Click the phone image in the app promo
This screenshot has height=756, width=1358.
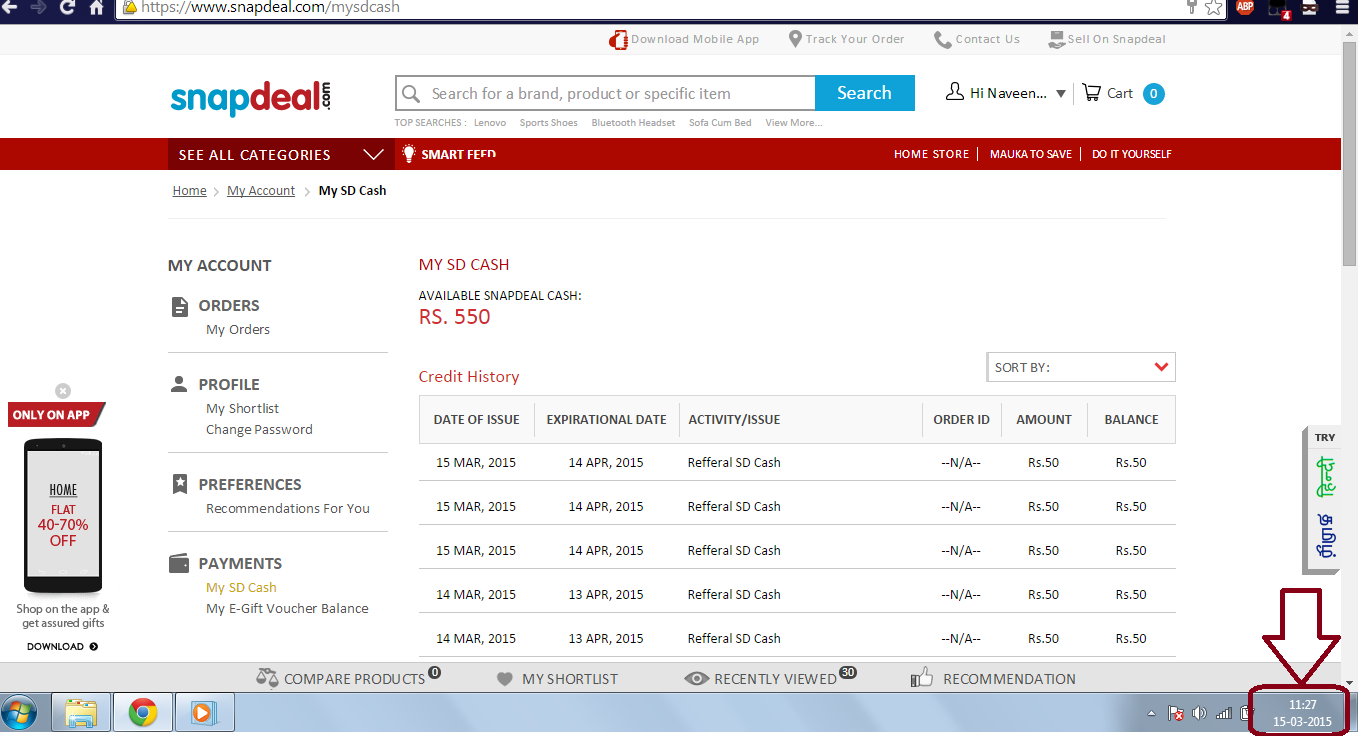[x=63, y=516]
